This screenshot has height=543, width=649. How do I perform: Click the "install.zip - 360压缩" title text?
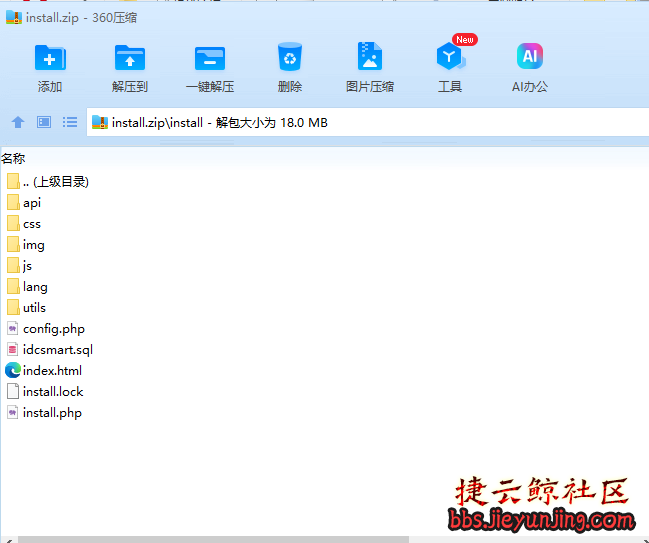pyautogui.click(x=81, y=18)
